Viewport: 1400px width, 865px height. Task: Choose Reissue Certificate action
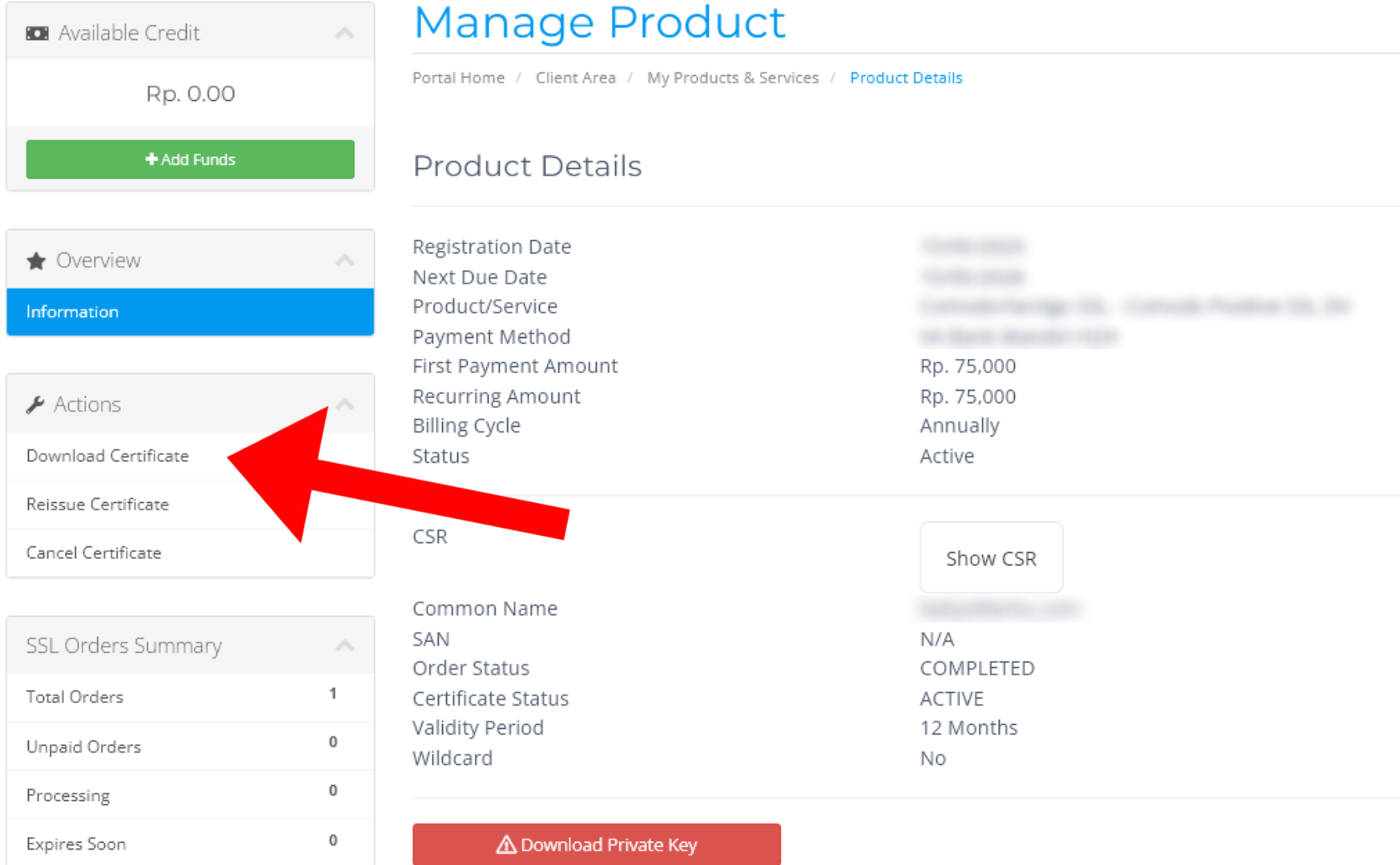point(98,505)
